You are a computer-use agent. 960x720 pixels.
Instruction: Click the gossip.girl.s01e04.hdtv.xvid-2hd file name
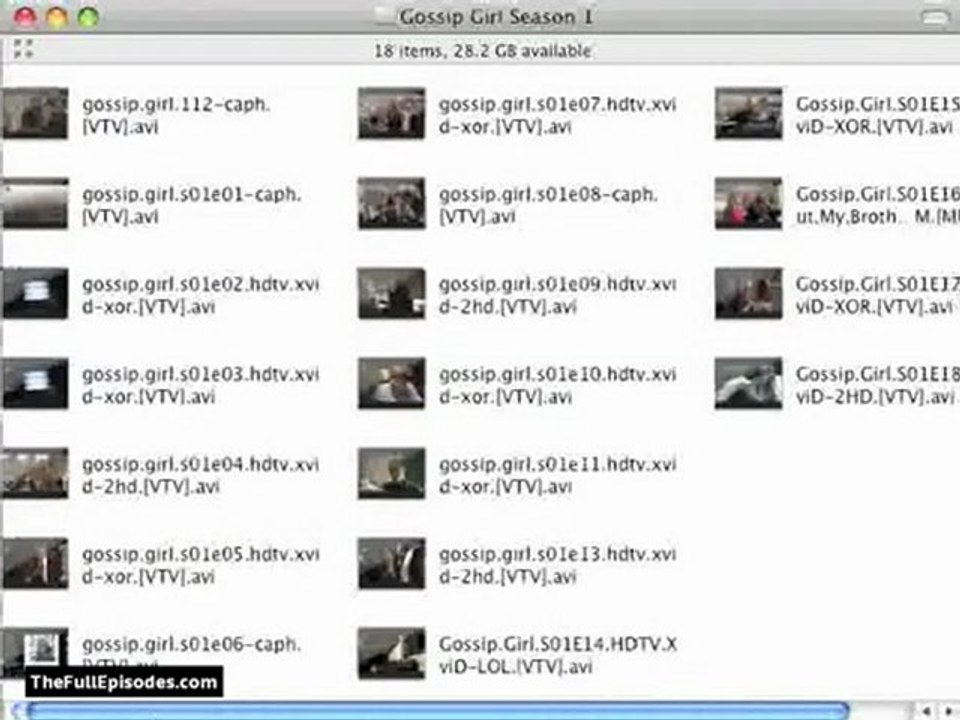[201, 475]
